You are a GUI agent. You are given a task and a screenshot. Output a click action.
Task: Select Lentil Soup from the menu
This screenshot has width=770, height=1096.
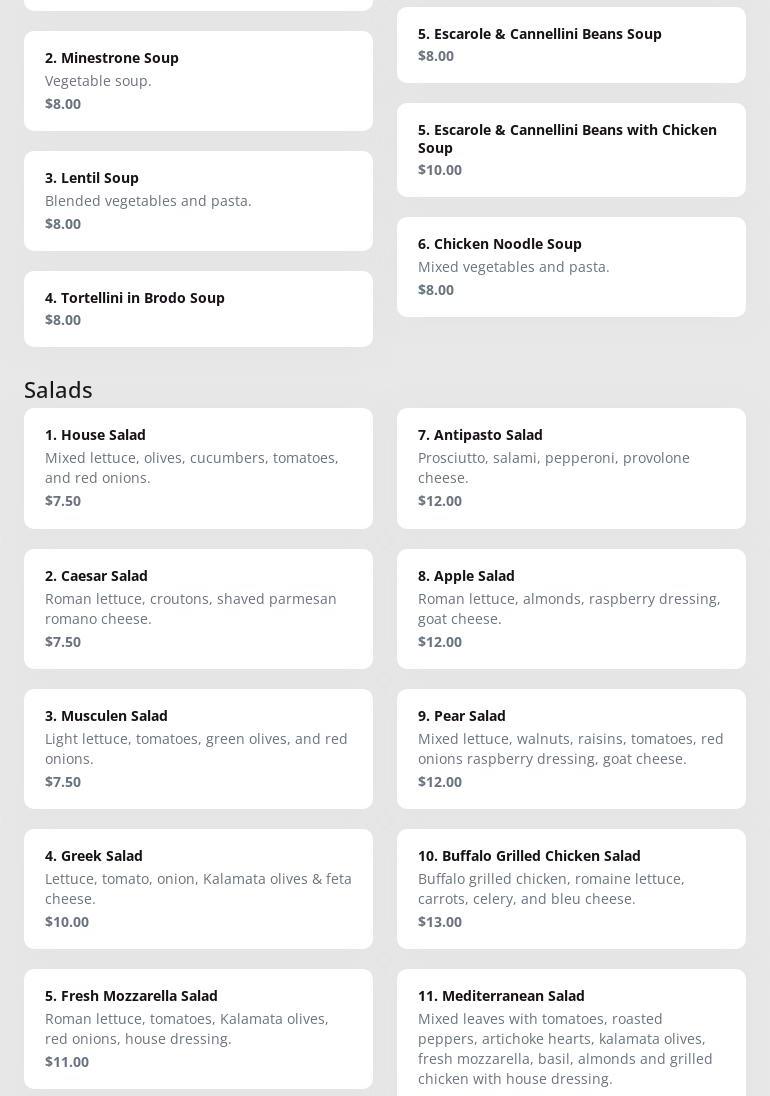click(x=198, y=200)
